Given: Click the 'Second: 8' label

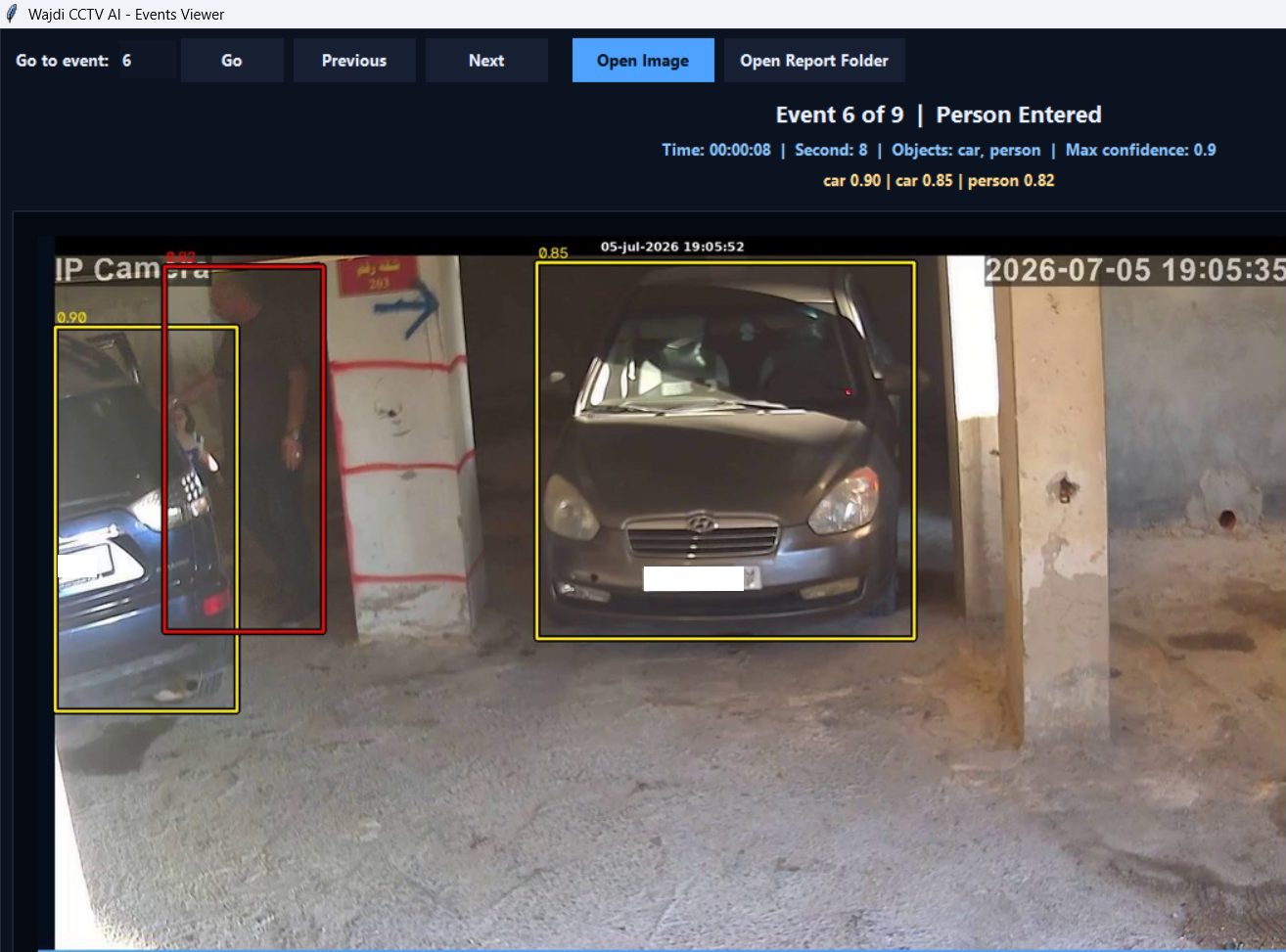Looking at the screenshot, I should tap(831, 150).
